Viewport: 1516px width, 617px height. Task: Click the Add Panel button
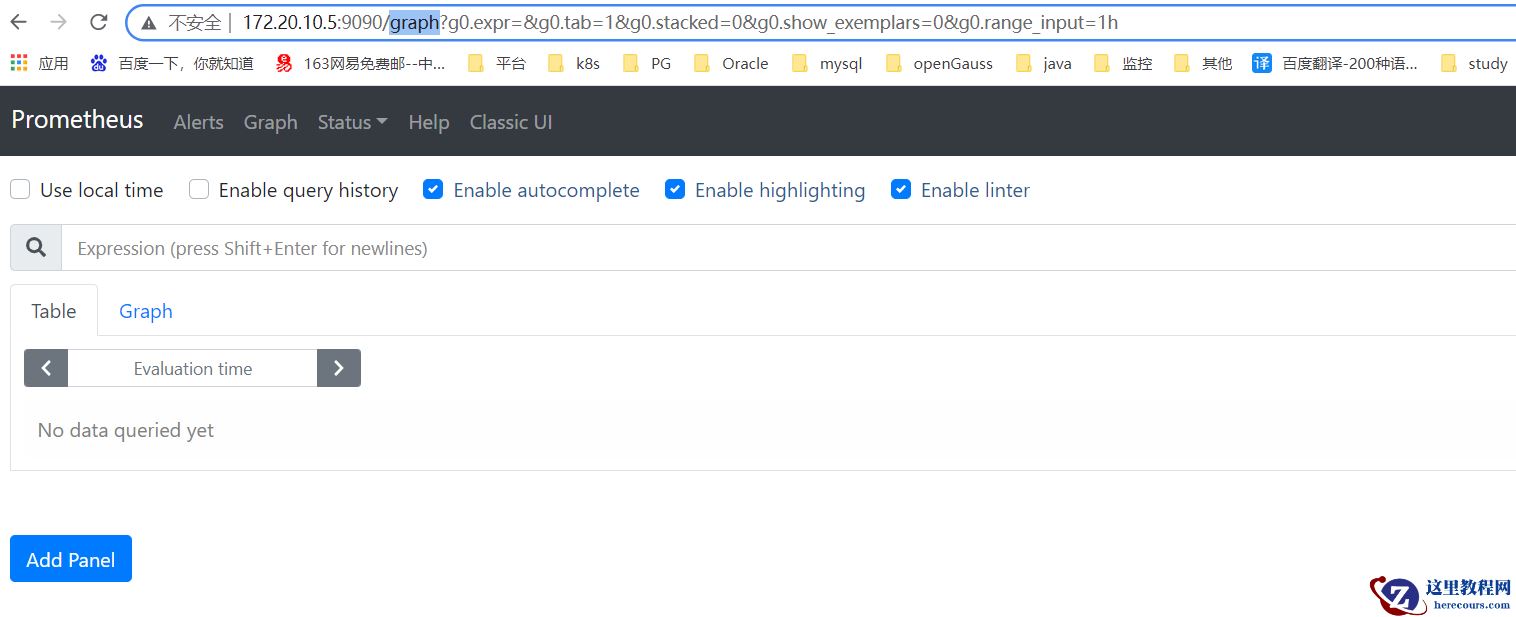(x=71, y=559)
